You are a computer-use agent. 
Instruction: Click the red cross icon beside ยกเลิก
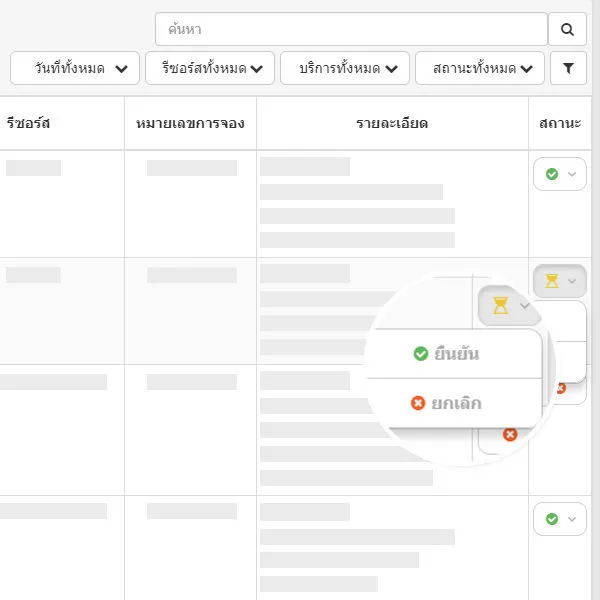[x=419, y=403]
